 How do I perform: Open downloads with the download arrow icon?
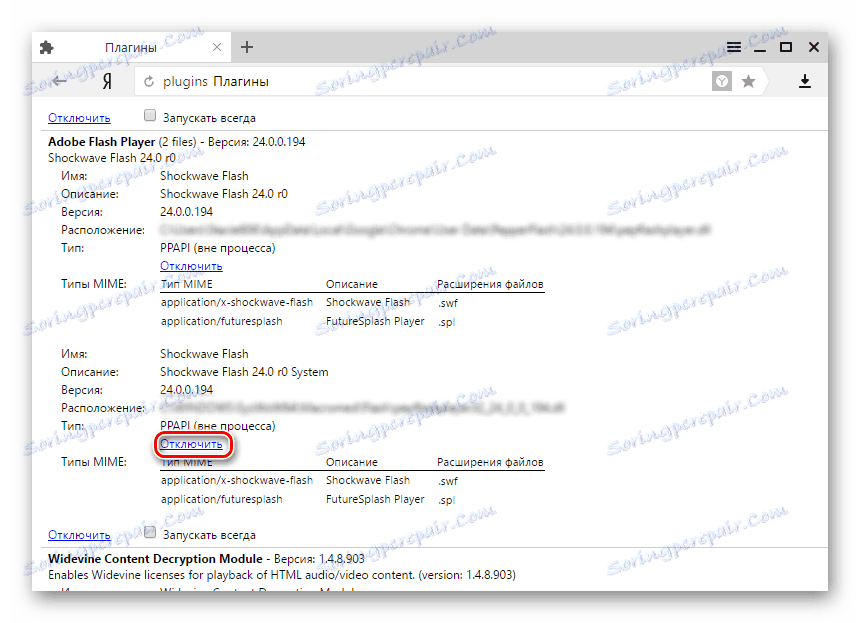(805, 82)
